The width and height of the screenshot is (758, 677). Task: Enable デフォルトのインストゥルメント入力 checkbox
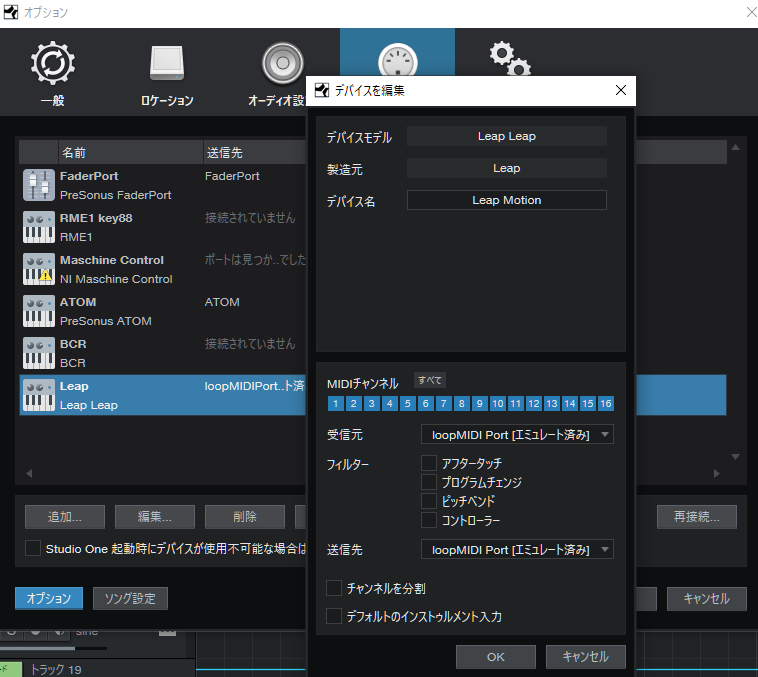click(334, 616)
